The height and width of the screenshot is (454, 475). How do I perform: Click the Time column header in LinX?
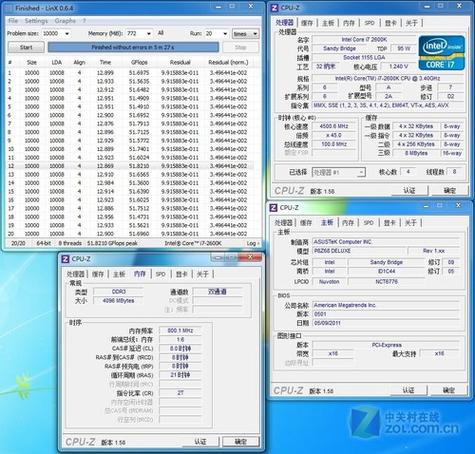click(105, 62)
